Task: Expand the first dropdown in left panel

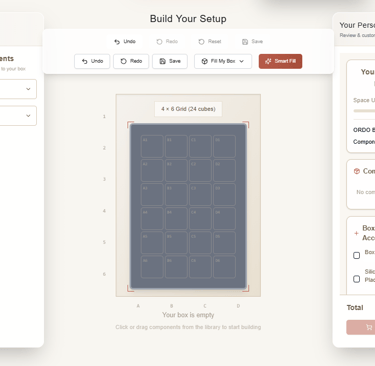Action: [17, 89]
